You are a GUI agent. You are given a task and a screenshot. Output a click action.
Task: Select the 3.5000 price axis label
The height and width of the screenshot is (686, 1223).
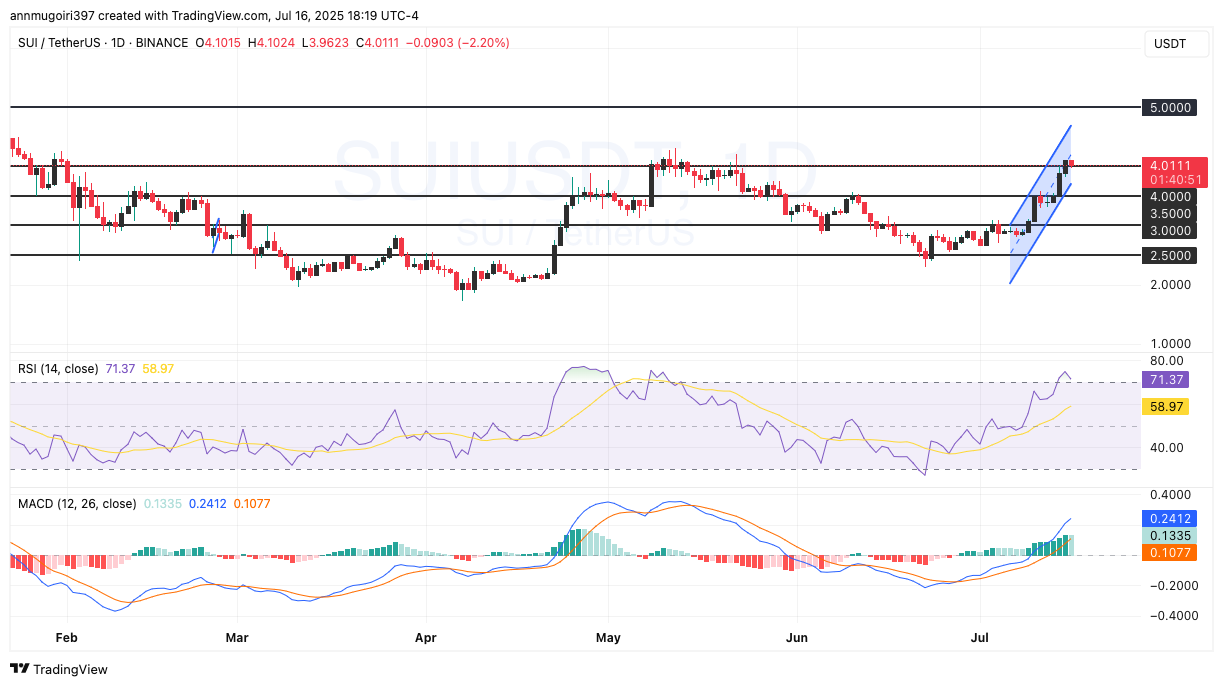(1169, 213)
